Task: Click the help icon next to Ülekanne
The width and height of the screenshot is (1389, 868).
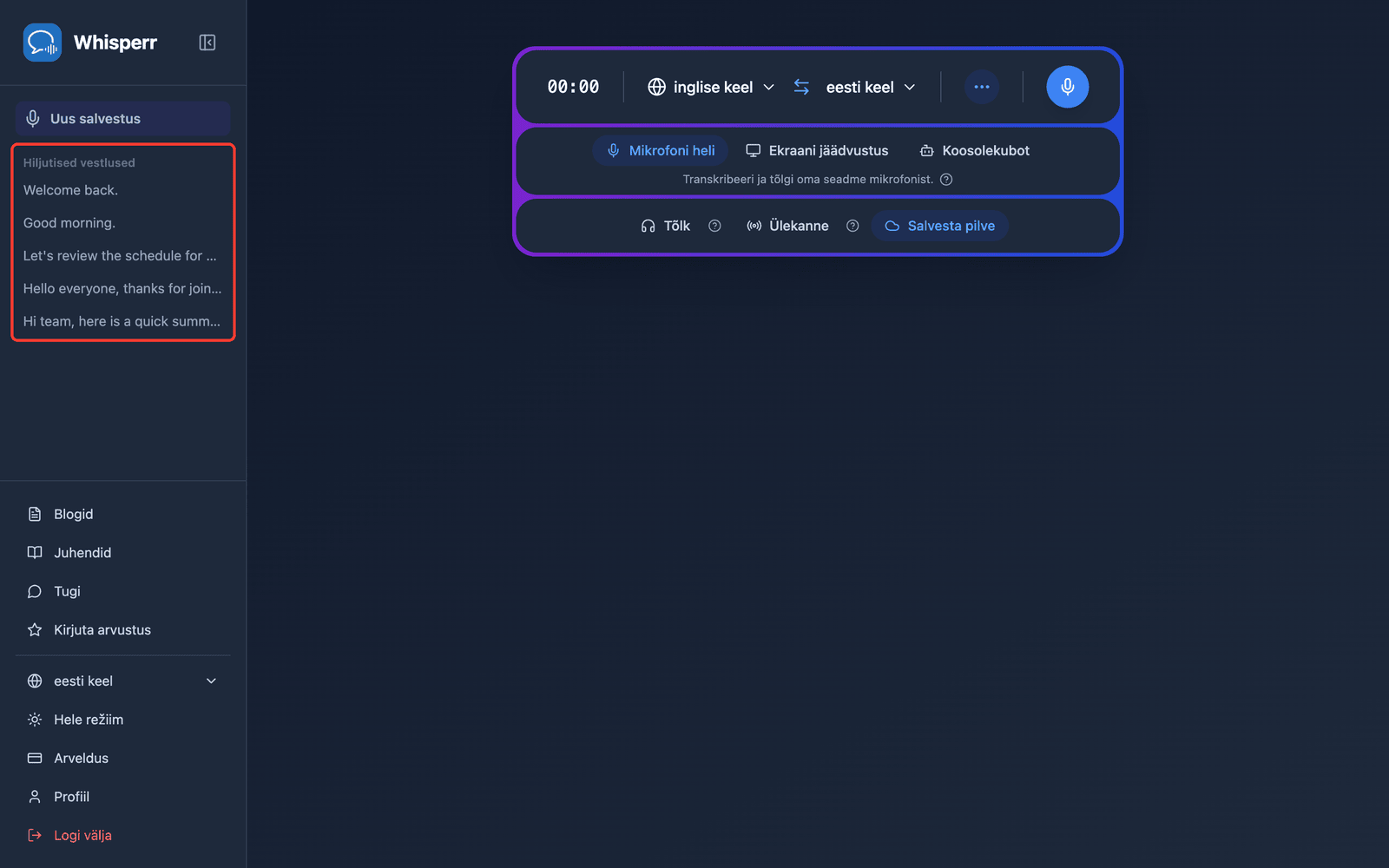Action: tap(852, 226)
